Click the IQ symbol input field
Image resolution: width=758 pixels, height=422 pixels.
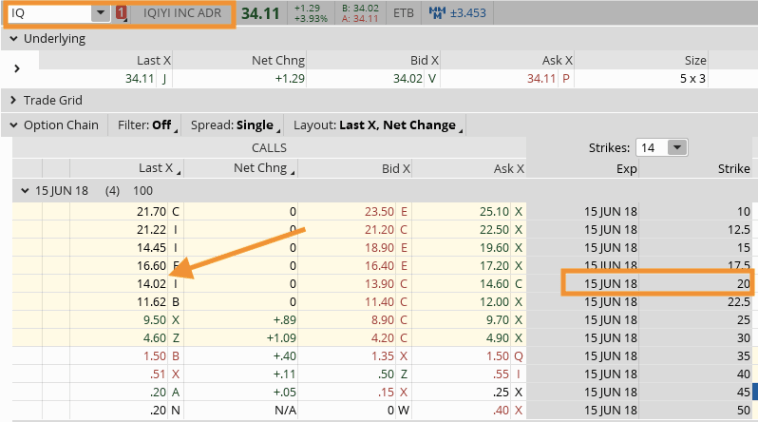(x=48, y=13)
